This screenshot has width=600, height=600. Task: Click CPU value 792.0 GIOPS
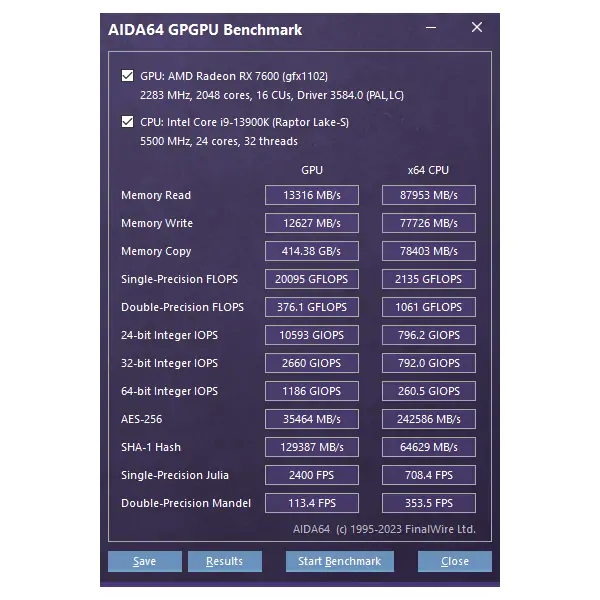(x=429, y=363)
